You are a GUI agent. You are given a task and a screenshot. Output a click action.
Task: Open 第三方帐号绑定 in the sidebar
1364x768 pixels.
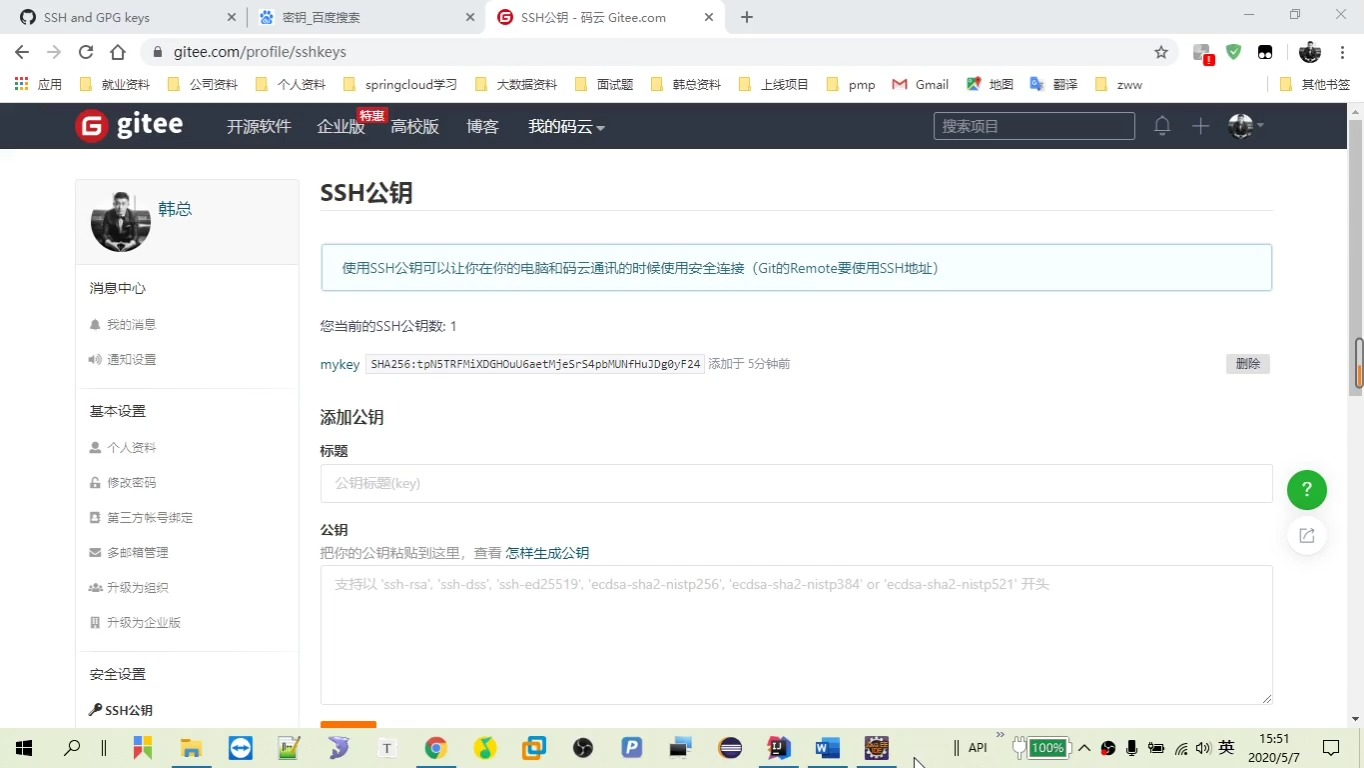click(x=141, y=518)
